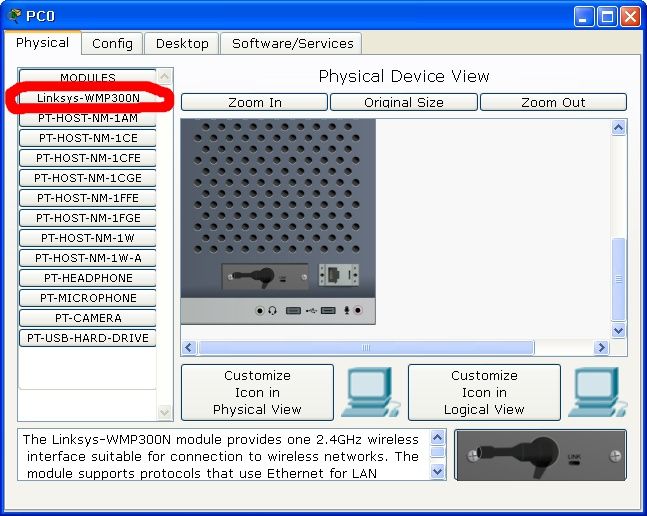
Task: Click the Original Size button
Action: coord(404,102)
